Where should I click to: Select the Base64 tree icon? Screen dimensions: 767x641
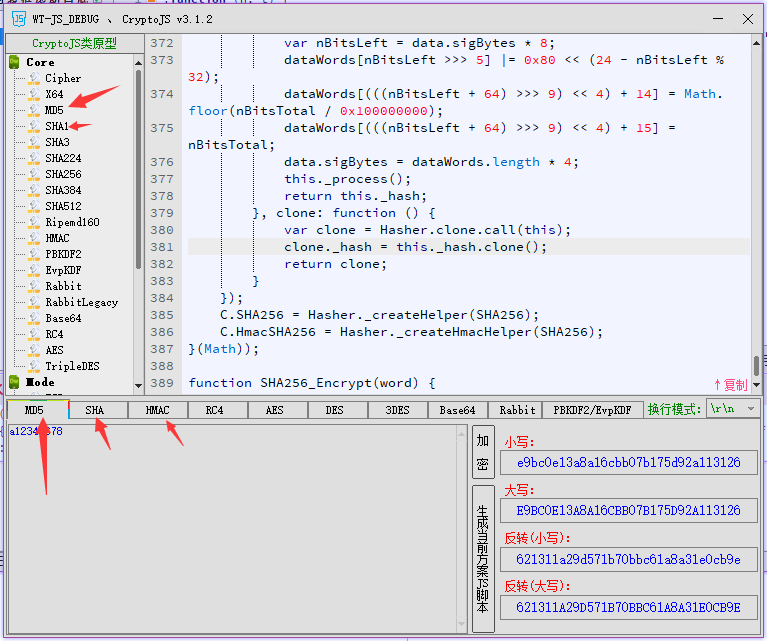(x=33, y=318)
